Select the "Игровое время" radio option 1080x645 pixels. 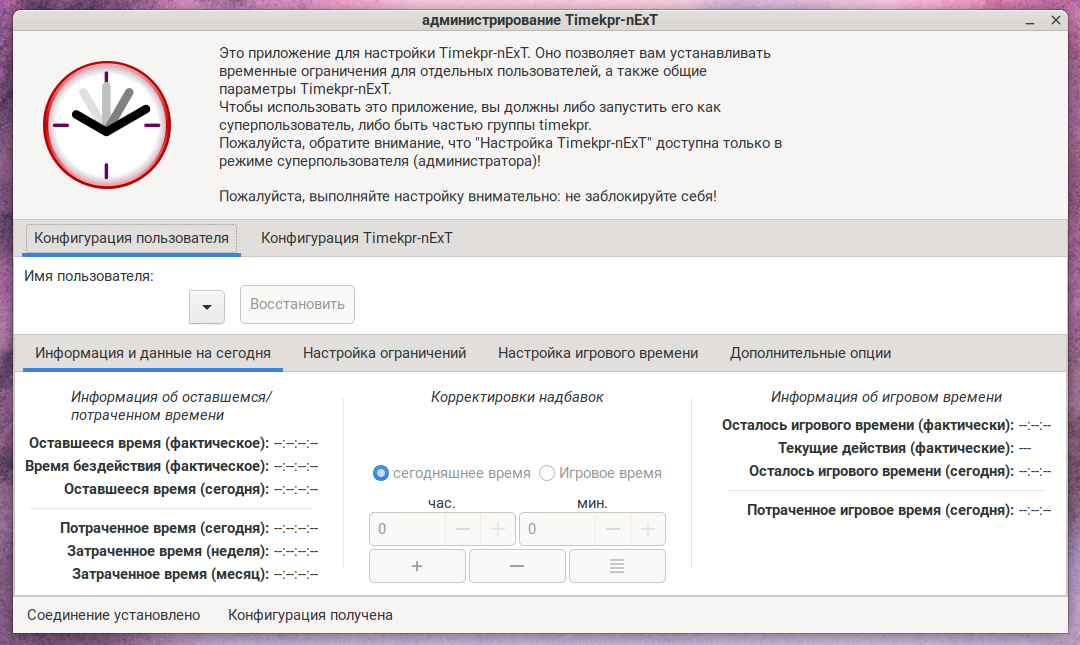click(547, 473)
